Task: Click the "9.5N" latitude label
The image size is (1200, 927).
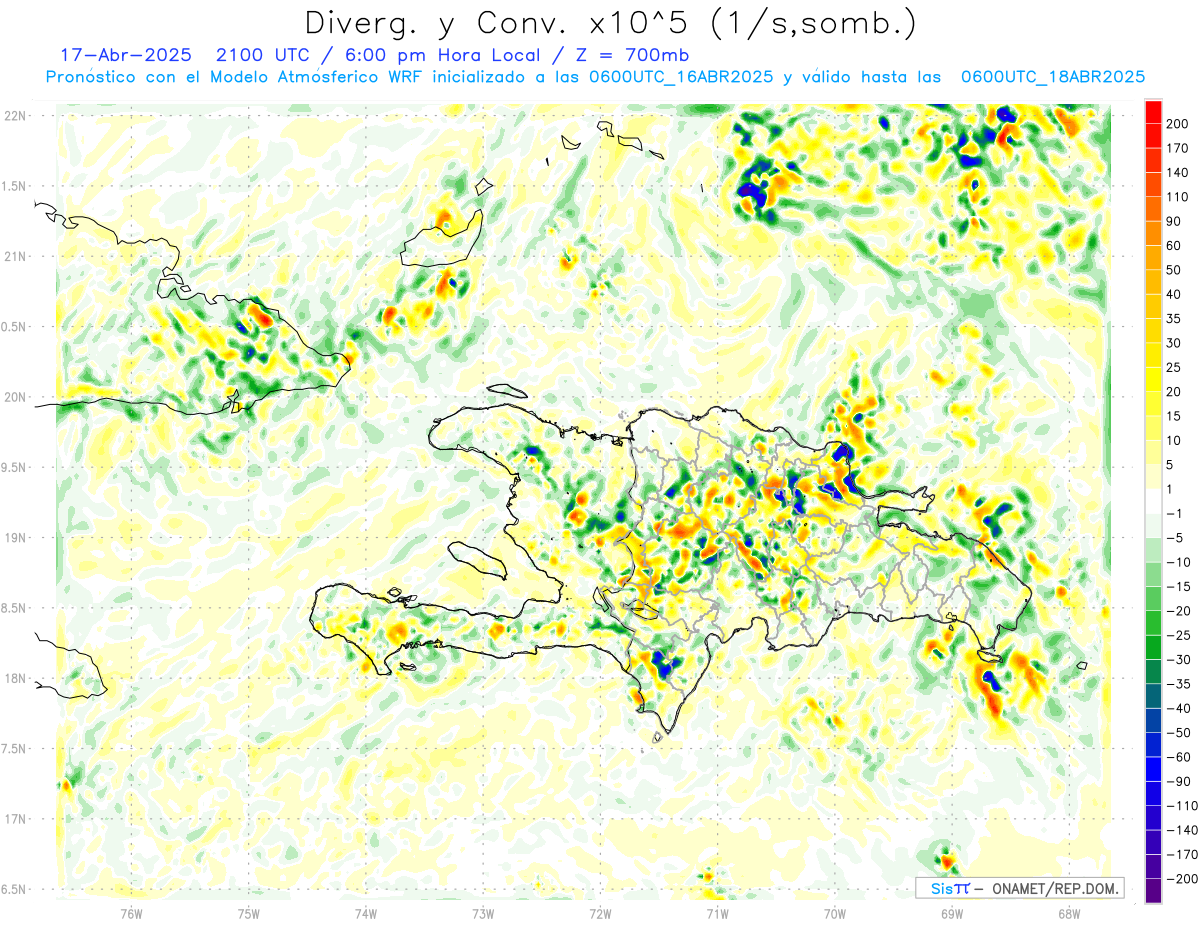Action: coord(14,467)
